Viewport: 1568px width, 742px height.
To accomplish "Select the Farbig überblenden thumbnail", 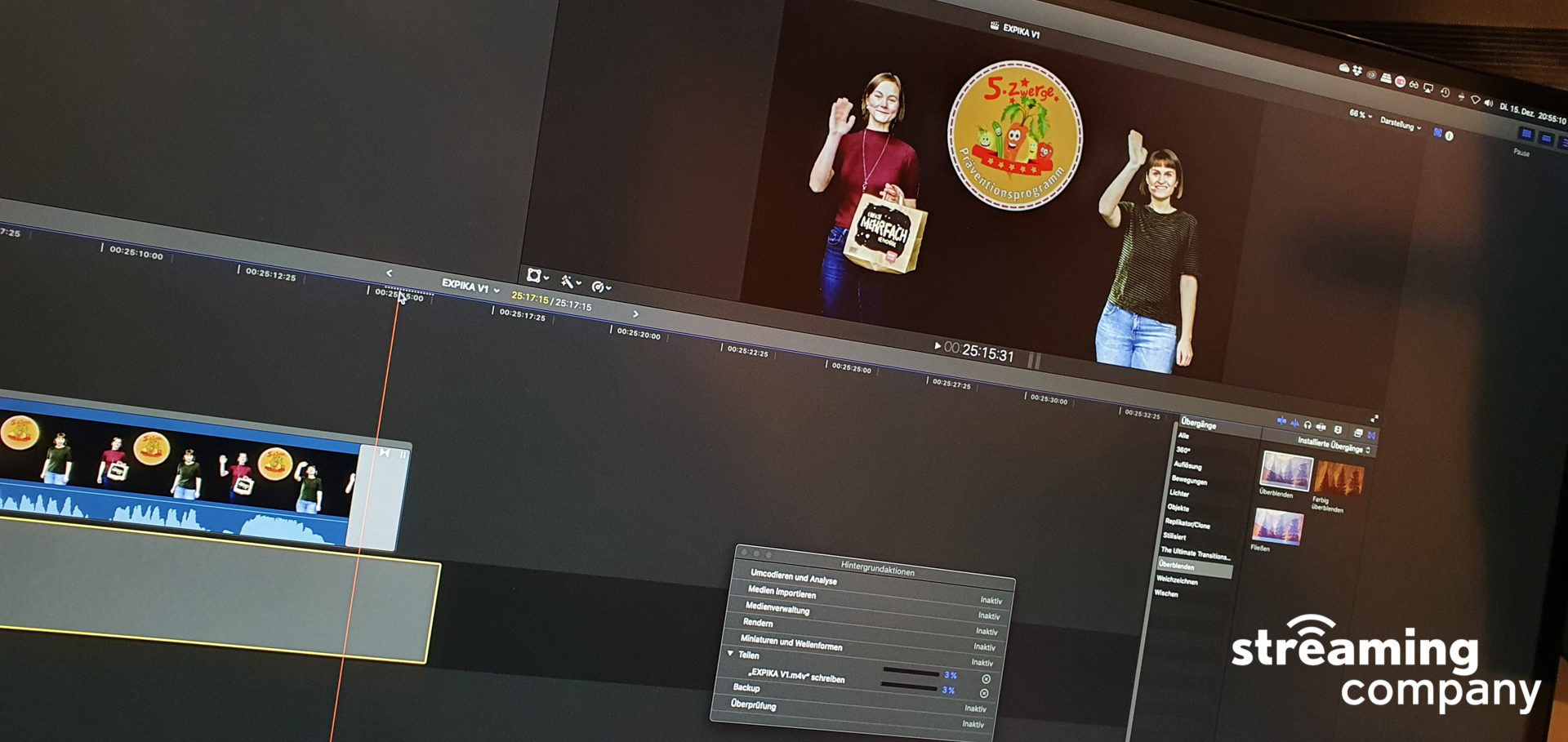I will [x=1339, y=478].
